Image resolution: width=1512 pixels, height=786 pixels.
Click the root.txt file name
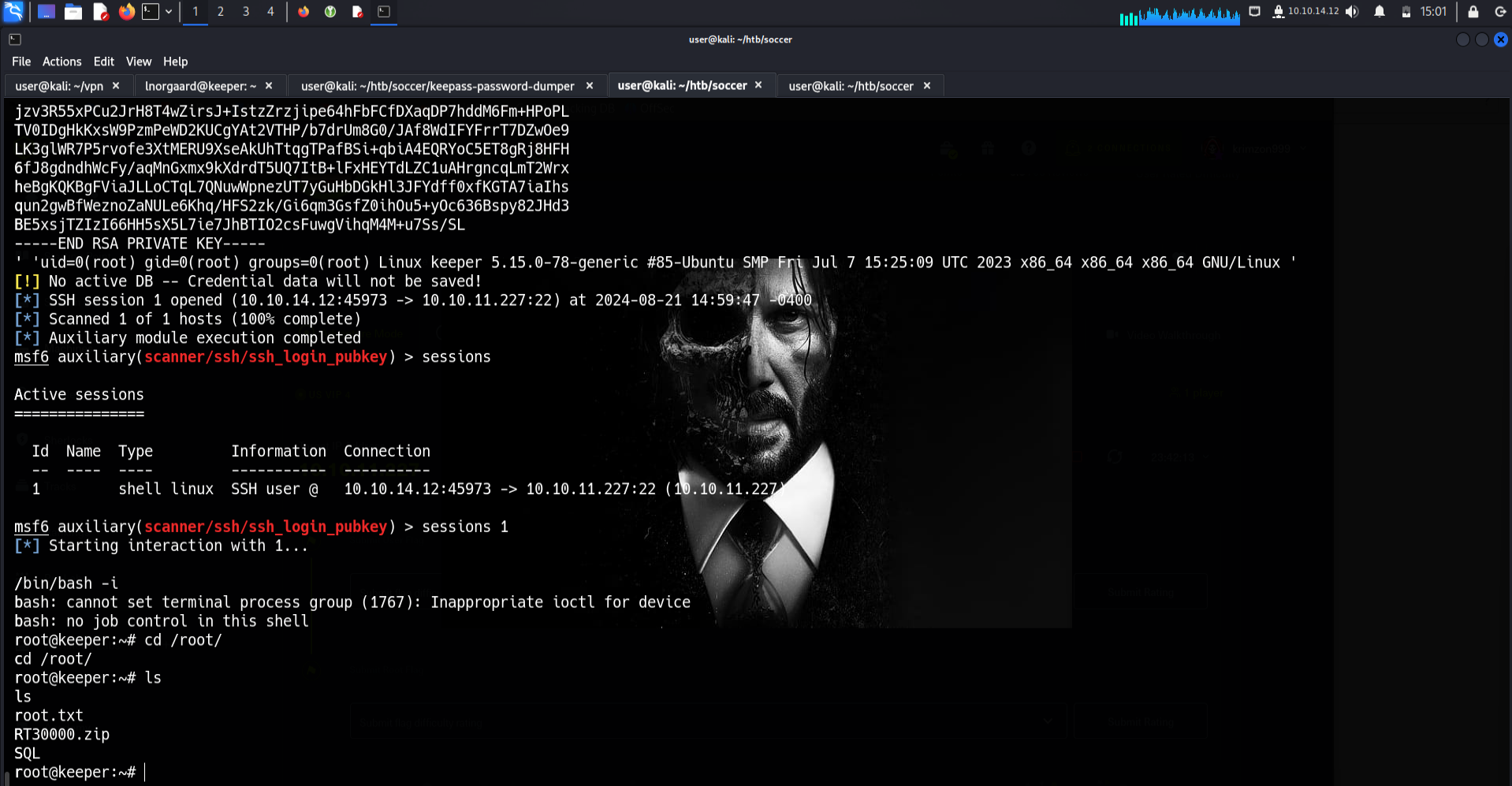pos(49,716)
